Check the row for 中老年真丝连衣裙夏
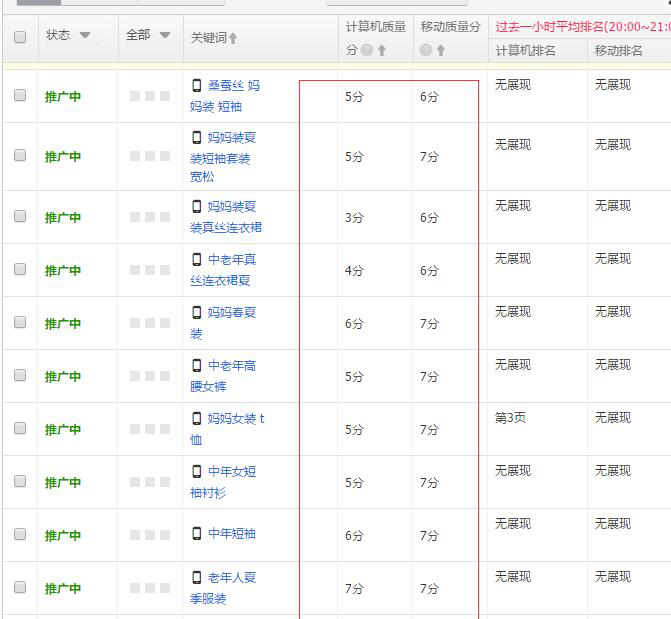 [20, 269]
